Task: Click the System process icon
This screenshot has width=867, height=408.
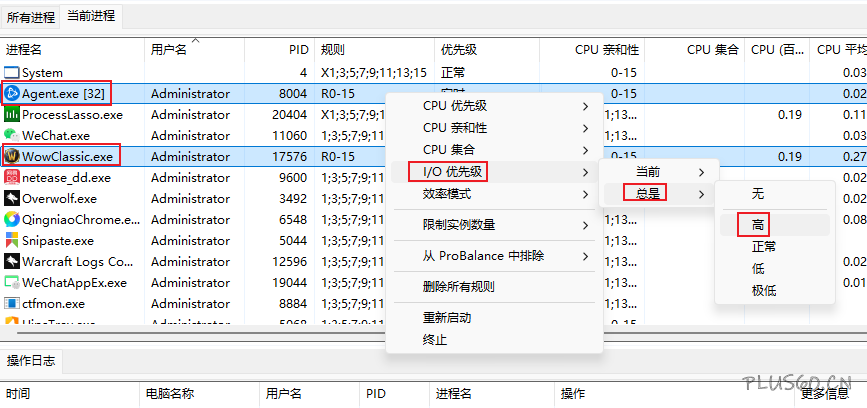Action: [12, 72]
